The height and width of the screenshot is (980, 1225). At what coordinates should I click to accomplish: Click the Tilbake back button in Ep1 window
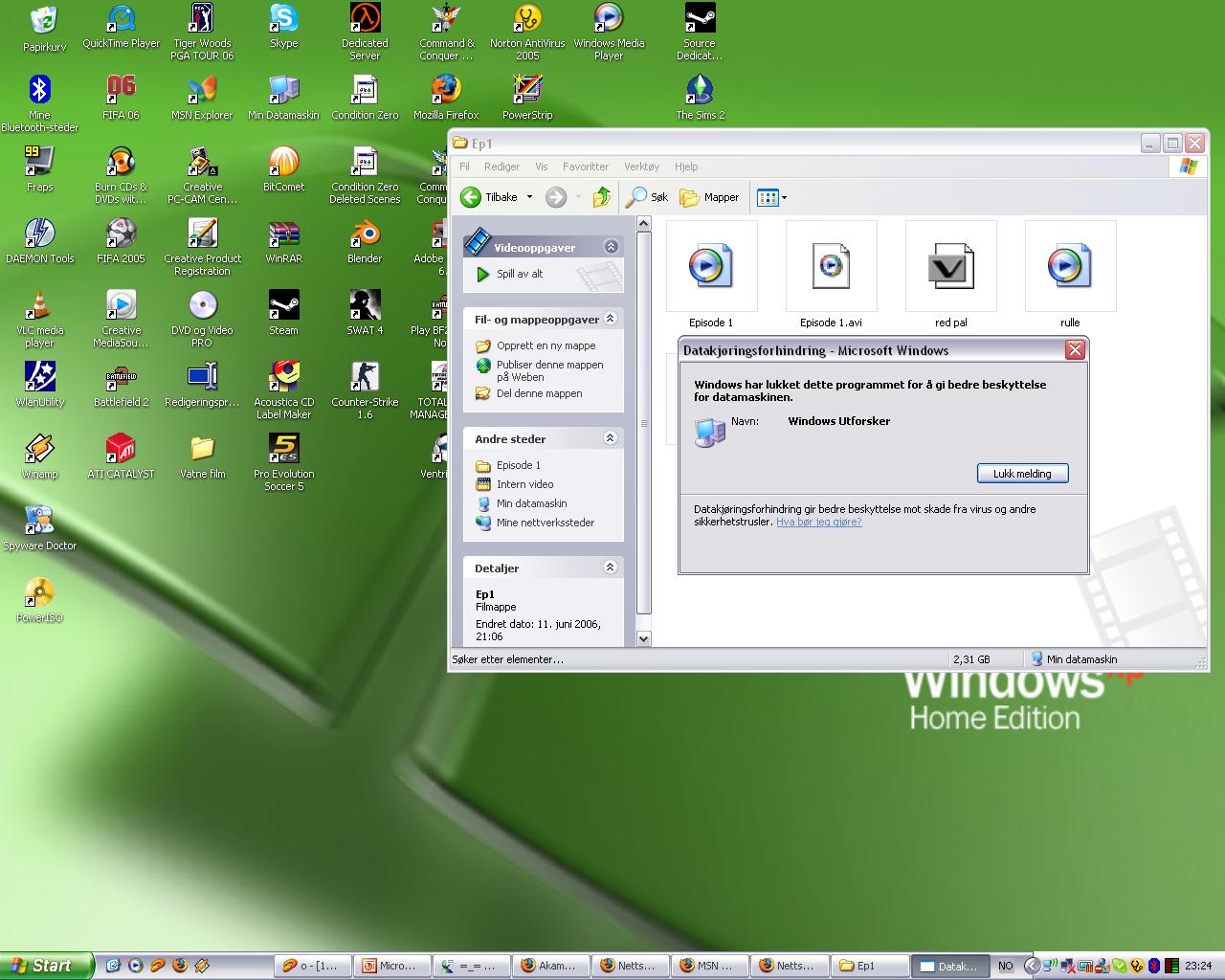tap(489, 197)
